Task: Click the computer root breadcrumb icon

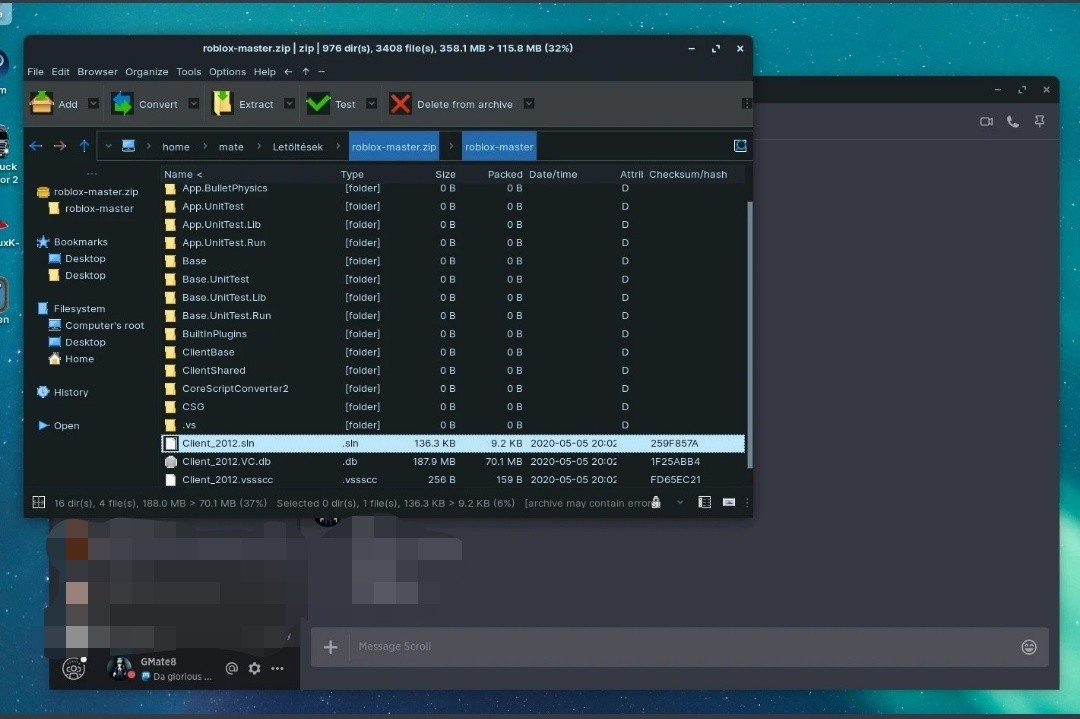Action: pyautogui.click(x=128, y=146)
